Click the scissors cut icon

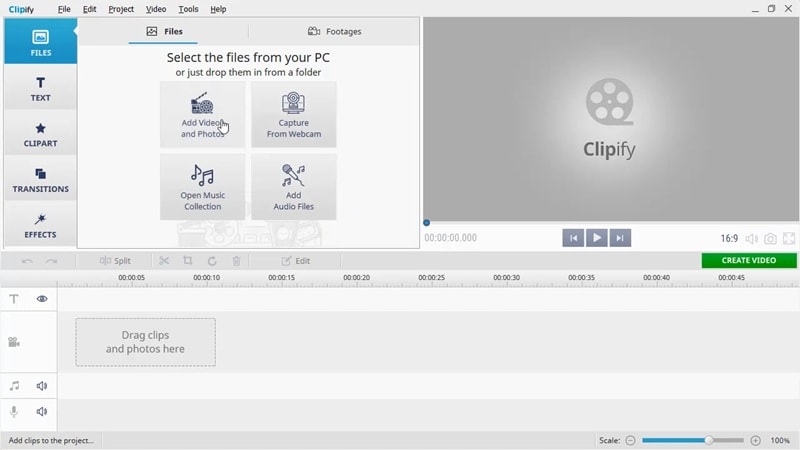point(164,261)
